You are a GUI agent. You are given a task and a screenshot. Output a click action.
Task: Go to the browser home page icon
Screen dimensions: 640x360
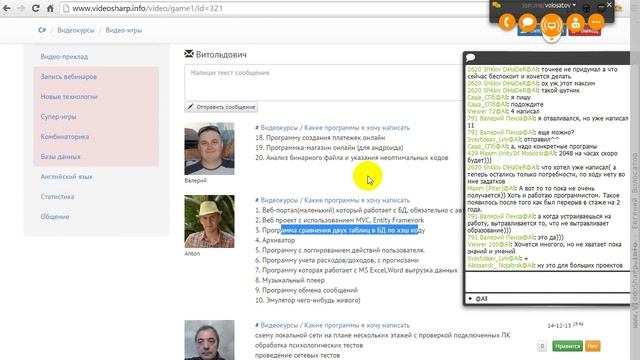(50, 8)
